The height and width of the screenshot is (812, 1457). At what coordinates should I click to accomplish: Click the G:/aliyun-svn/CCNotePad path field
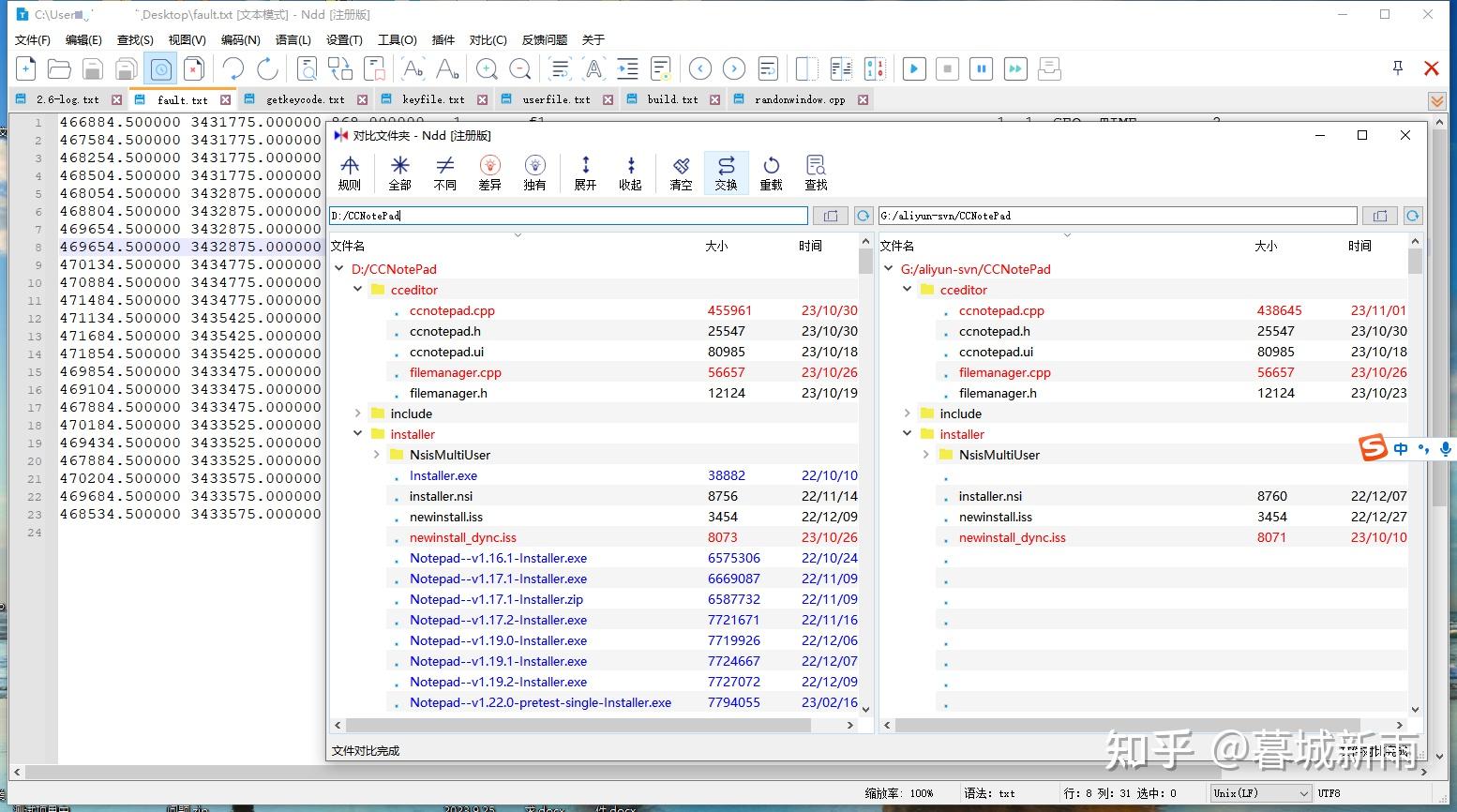tap(1116, 216)
